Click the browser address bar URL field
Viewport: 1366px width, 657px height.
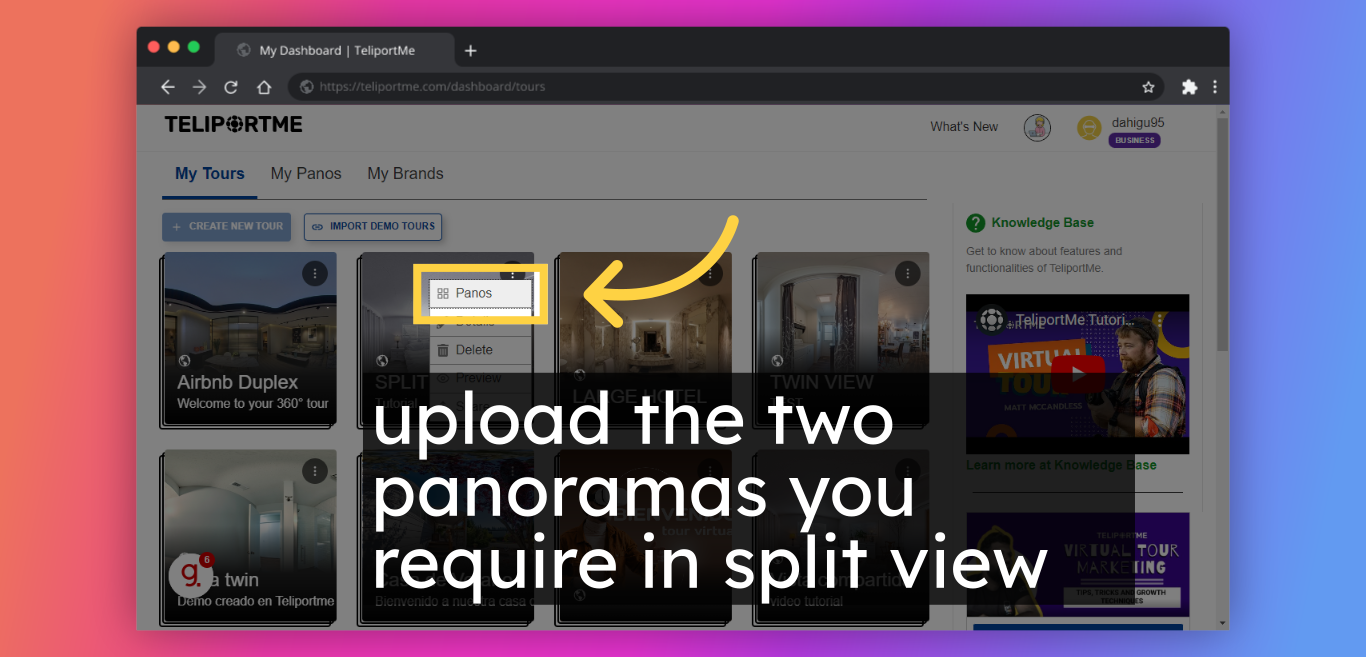(x=726, y=87)
